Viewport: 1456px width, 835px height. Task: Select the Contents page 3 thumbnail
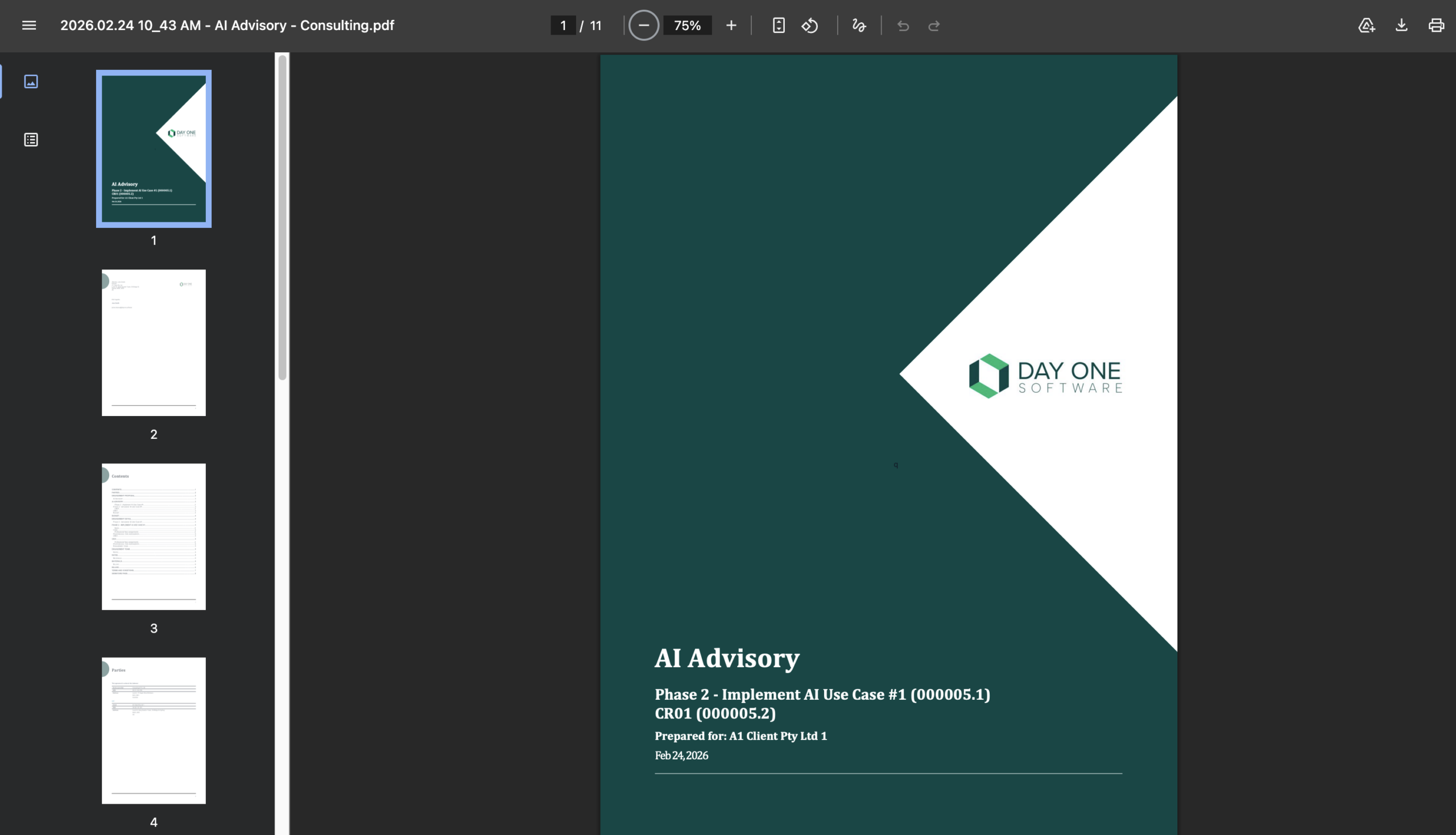point(154,536)
